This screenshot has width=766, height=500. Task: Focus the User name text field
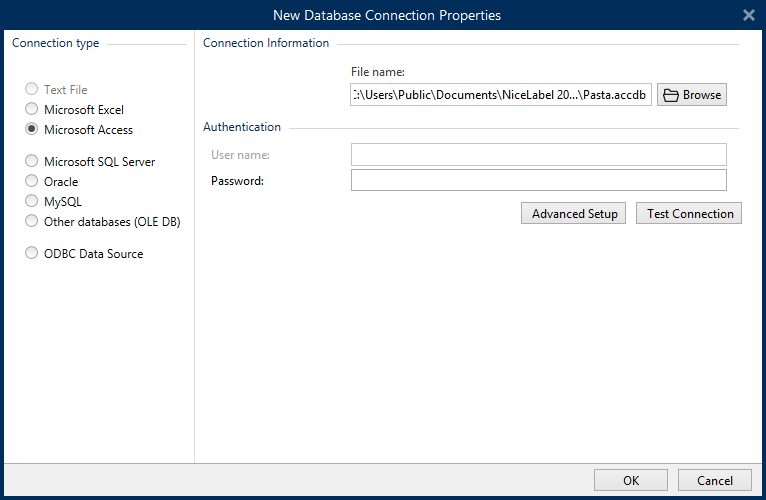(x=538, y=154)
